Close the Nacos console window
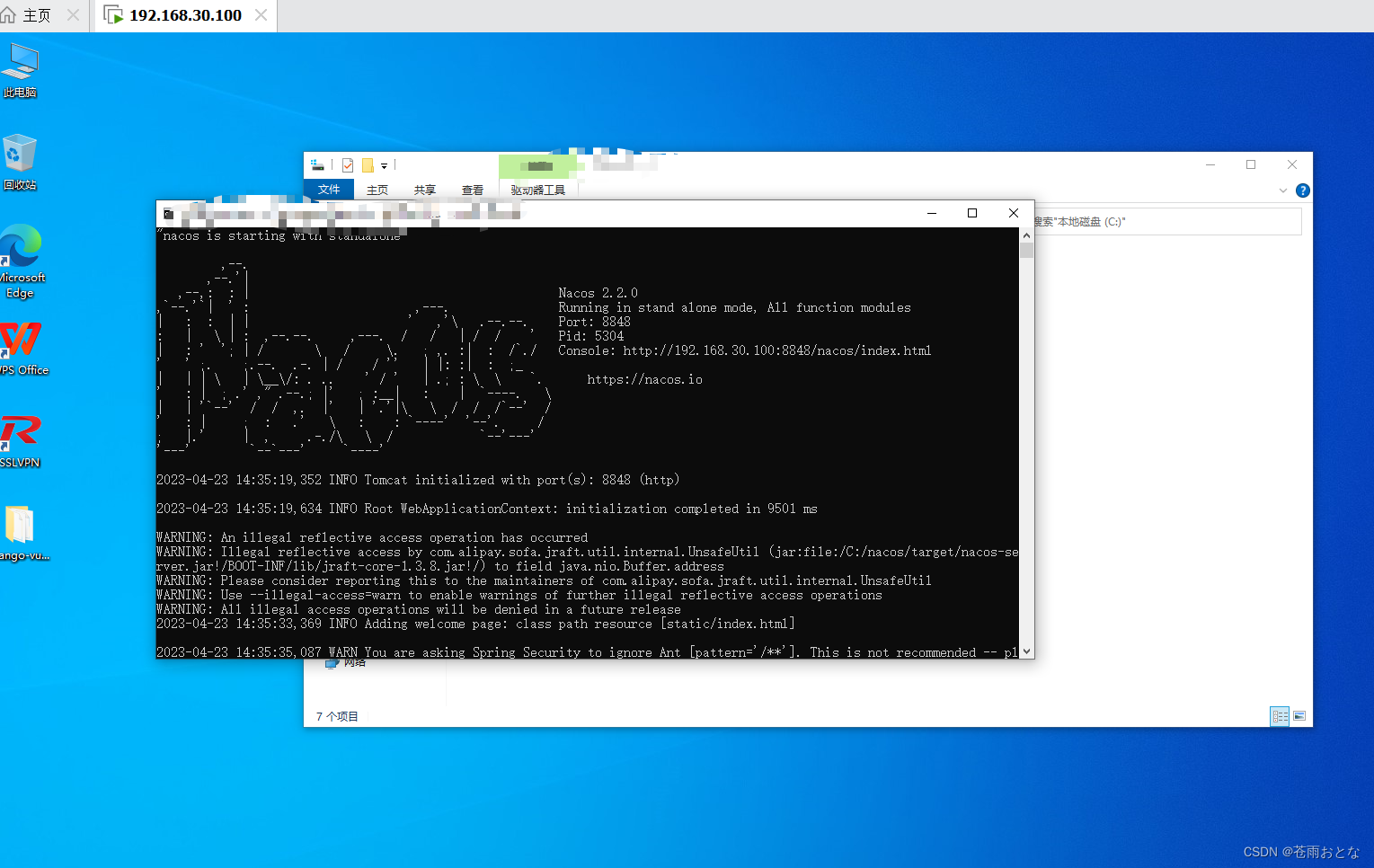Viewport: 1374px width, 868px height. coord(1014,213)
